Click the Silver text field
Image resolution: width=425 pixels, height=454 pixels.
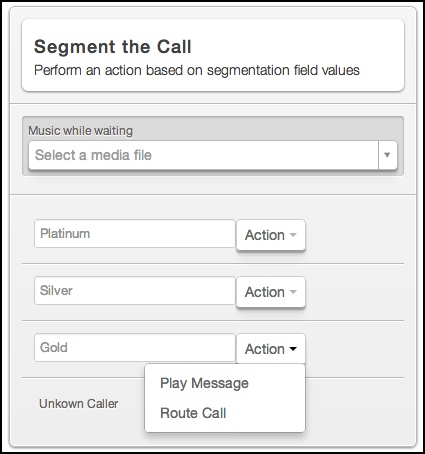(135, 290)
